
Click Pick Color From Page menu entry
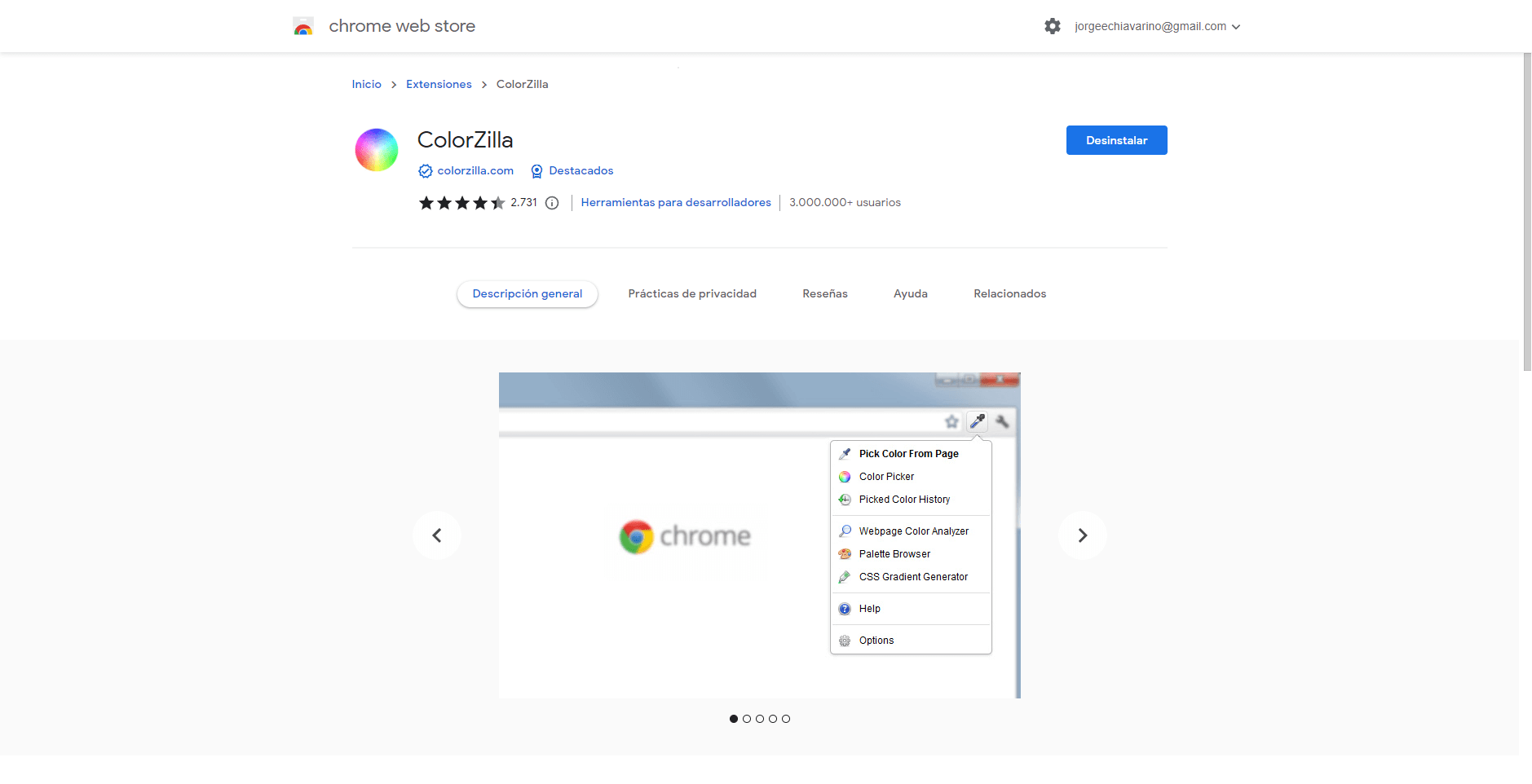click(x=911, y=454)
